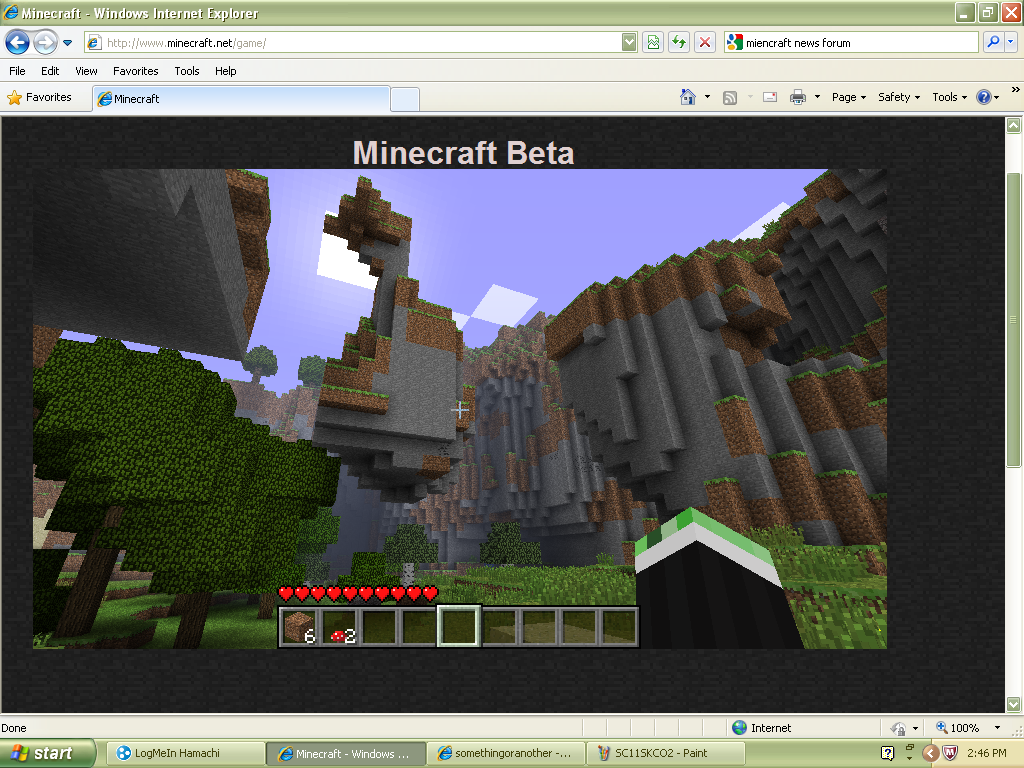Show more command bar items via chevron

point(1016,89)
